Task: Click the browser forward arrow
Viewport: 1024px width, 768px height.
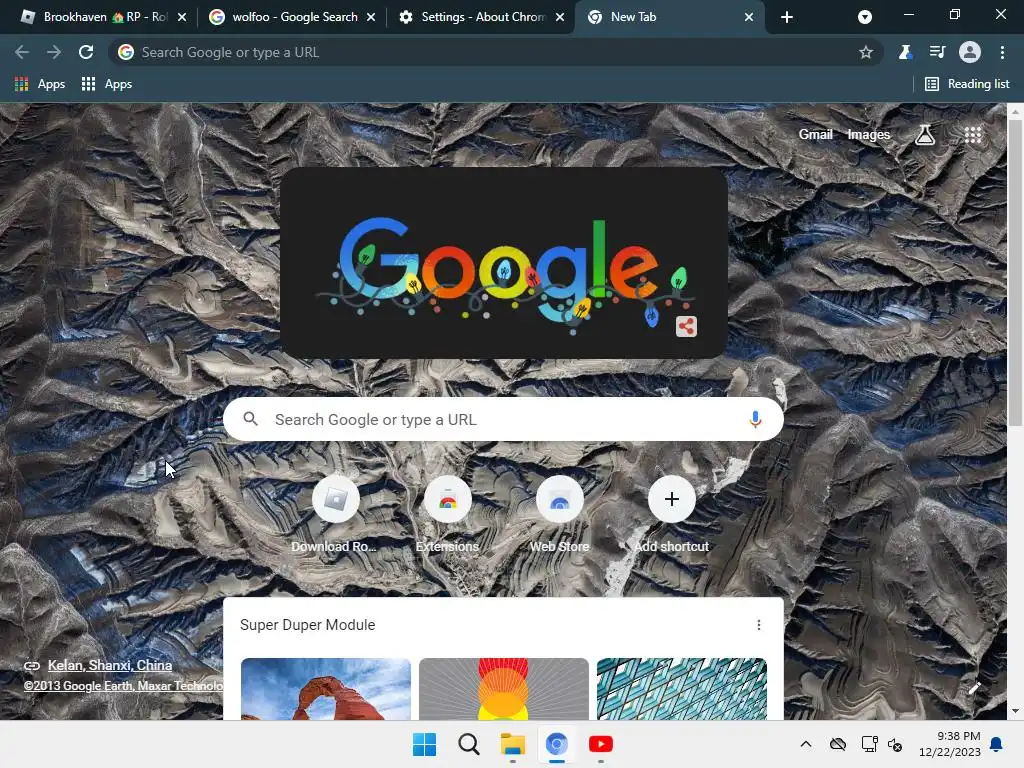Action: point(54,52)
